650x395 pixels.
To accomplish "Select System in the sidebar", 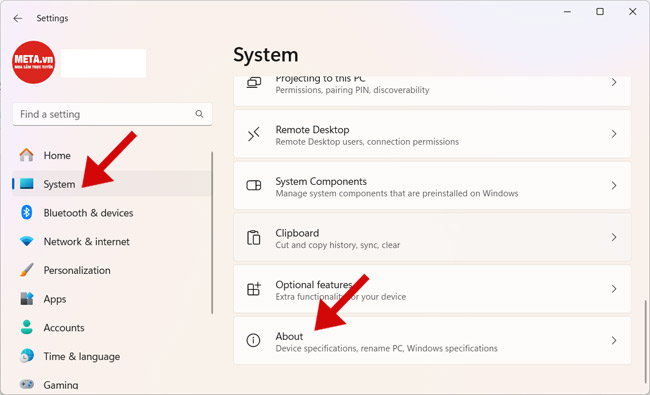I will coord(112,184).
